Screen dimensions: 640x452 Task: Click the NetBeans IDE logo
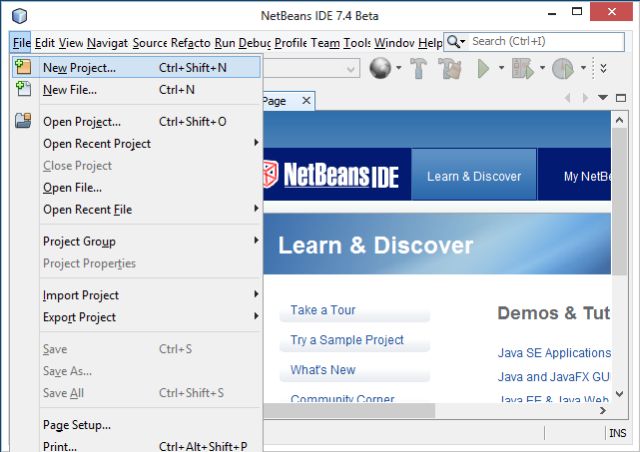pyautogui.click(x=331, y=175)
